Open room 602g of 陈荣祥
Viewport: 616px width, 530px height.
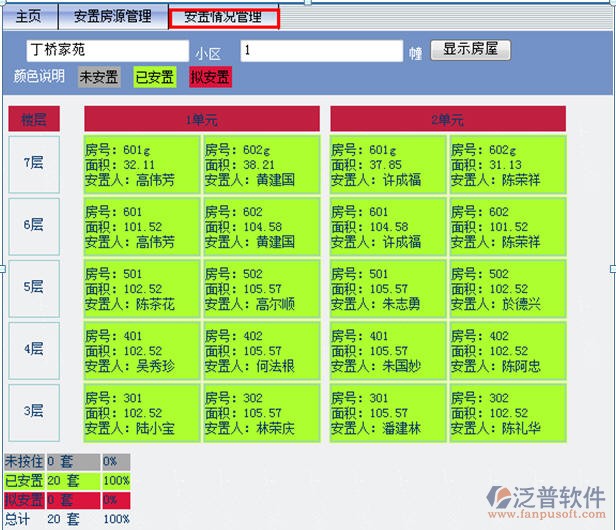(x=508, y=165)
